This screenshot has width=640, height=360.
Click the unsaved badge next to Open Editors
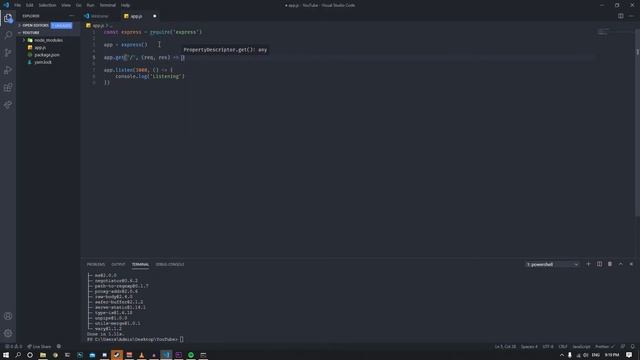pos(62,25)
